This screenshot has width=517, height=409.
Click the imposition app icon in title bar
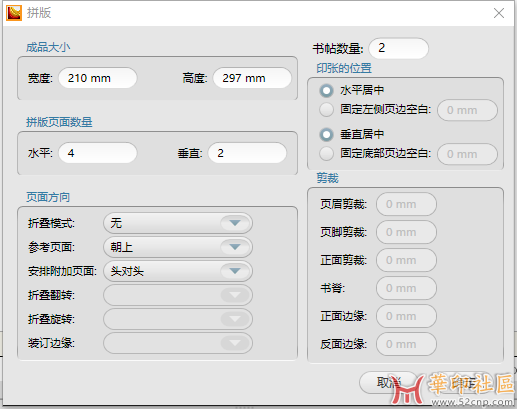pos(14,13)
